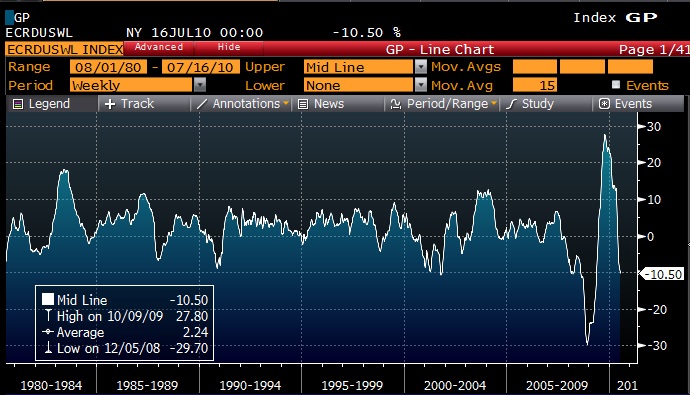Click the Low on 12/05/08 legend entry
690x395 pixels.
[x=125, y=348]
